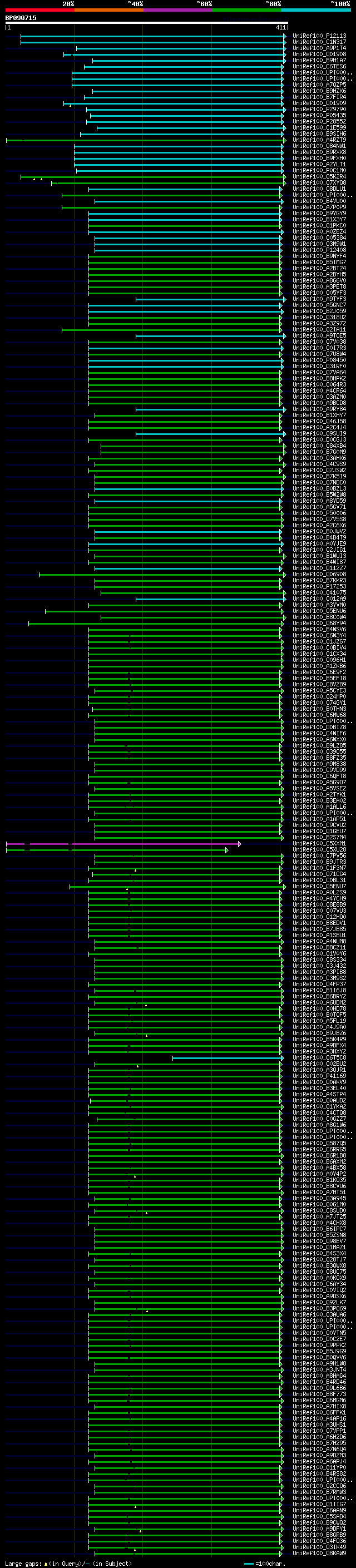Select hit label UniRef100_C7PV56

pyautogui.click(x=319, y=856)
